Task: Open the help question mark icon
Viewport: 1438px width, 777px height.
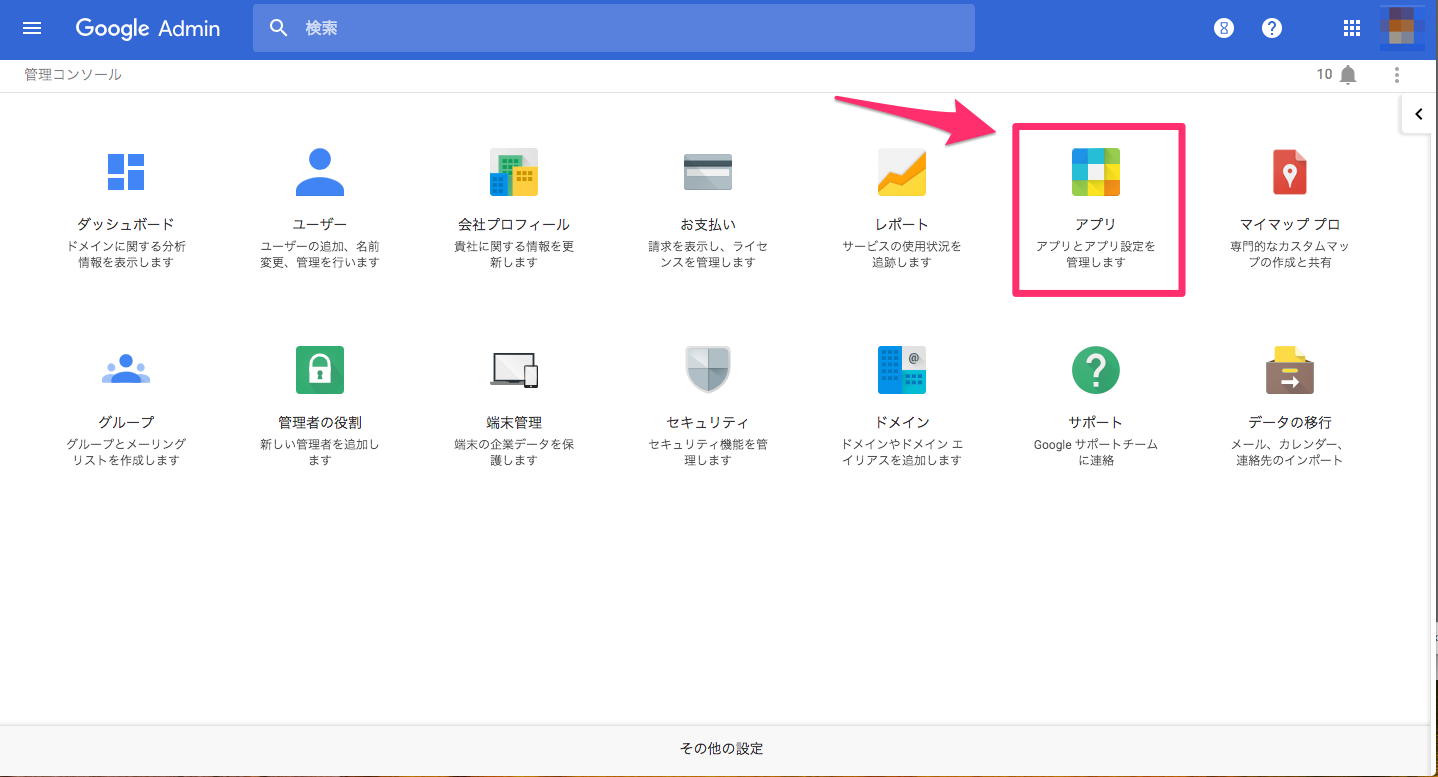Action: tap(1272, 28)
